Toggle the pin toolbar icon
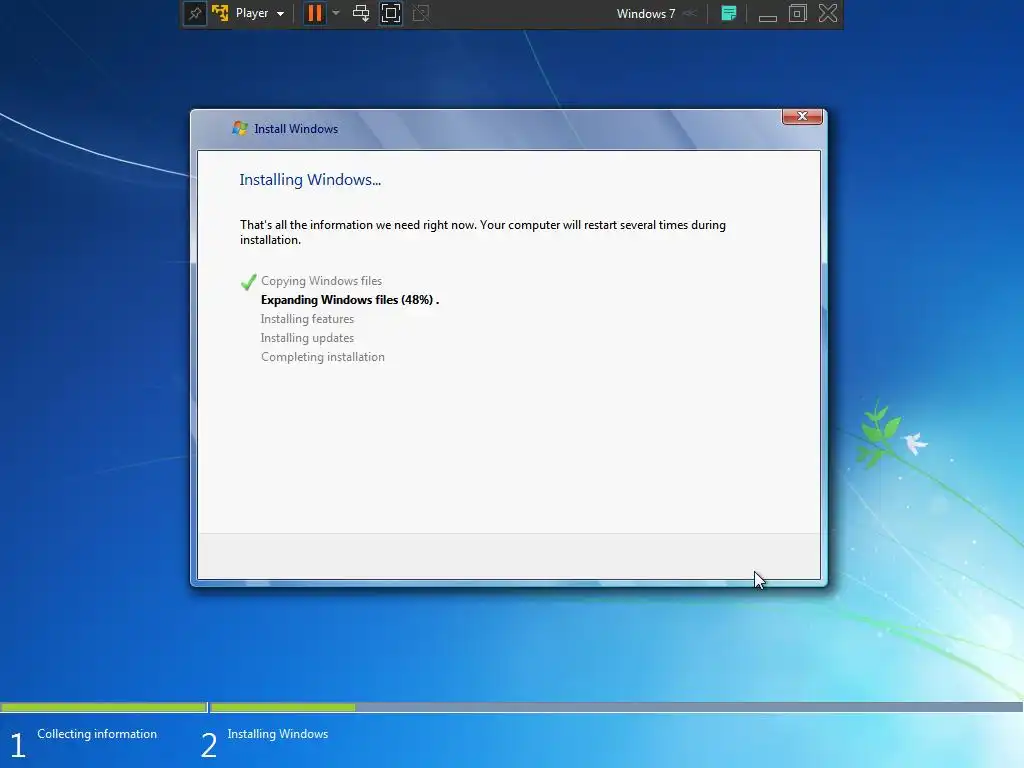Viewport: 1024px width, 768px height. [195, 13]
